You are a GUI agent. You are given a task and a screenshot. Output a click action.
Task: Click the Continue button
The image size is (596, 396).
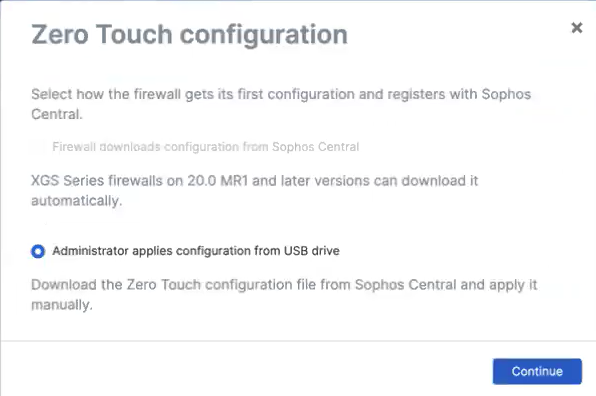pos(537,371)
